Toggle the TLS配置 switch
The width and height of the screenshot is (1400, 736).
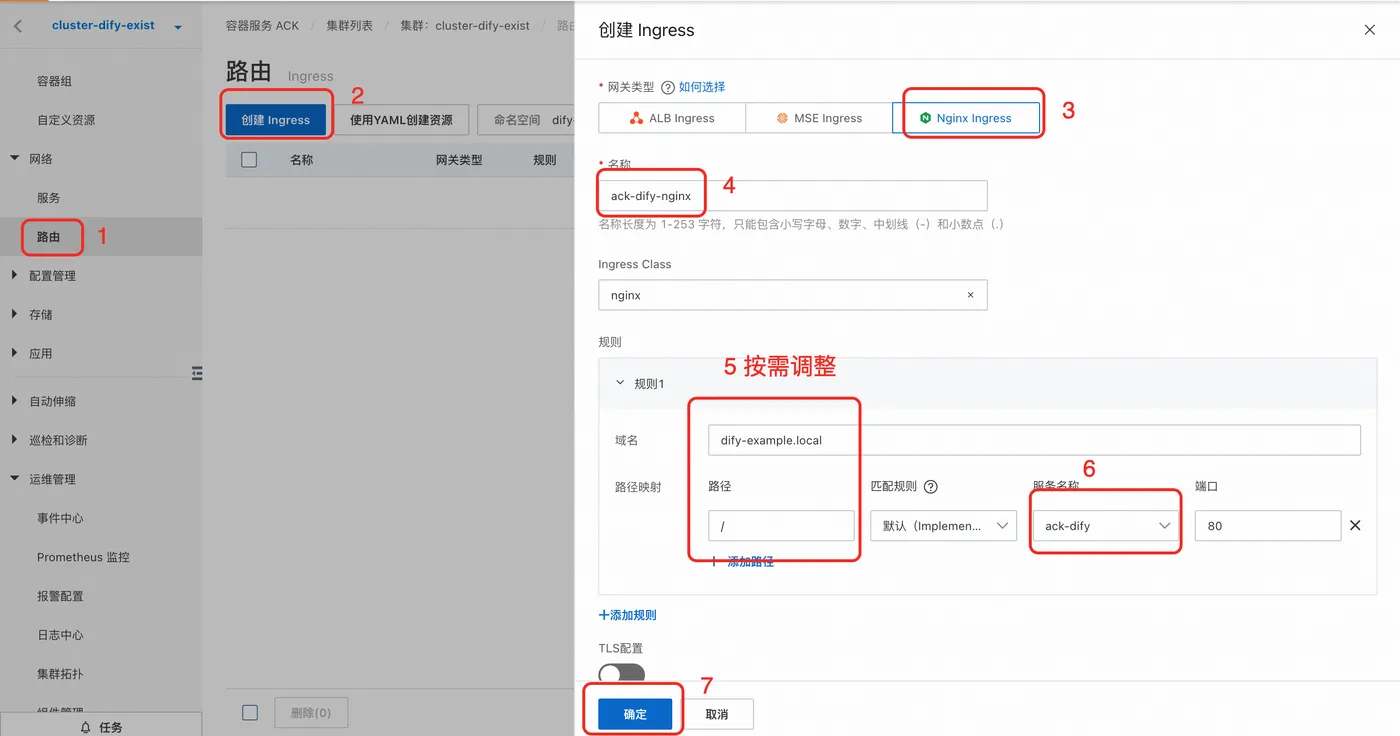tap(622, 674)
